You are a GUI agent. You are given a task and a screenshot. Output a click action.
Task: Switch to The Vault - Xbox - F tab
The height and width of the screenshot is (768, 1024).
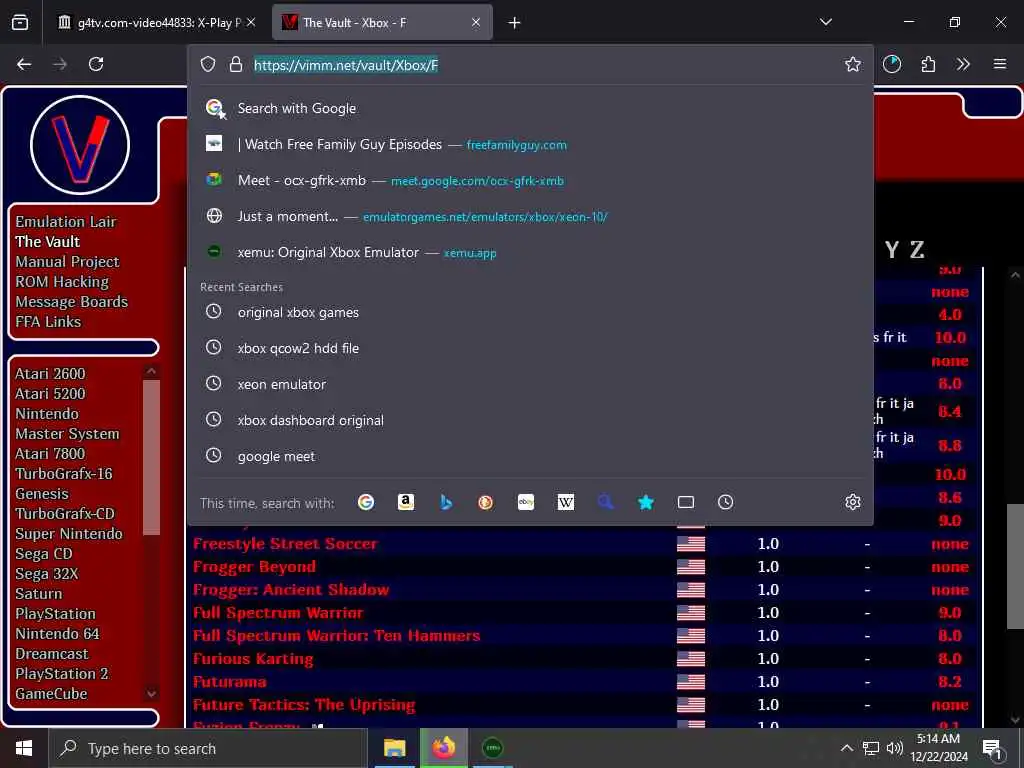pyautogui.click(x=382, y=23)
